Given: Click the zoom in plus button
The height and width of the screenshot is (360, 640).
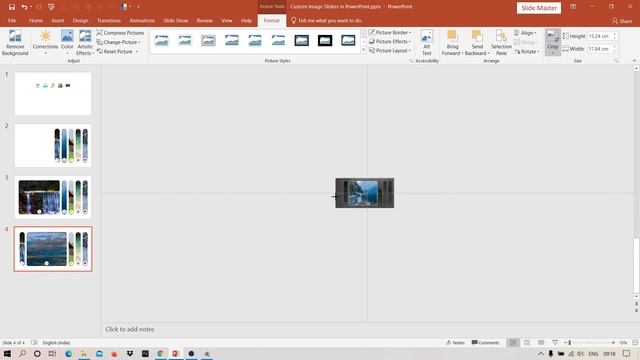Looking at the screenshot, I should click(x=613, y=343).
